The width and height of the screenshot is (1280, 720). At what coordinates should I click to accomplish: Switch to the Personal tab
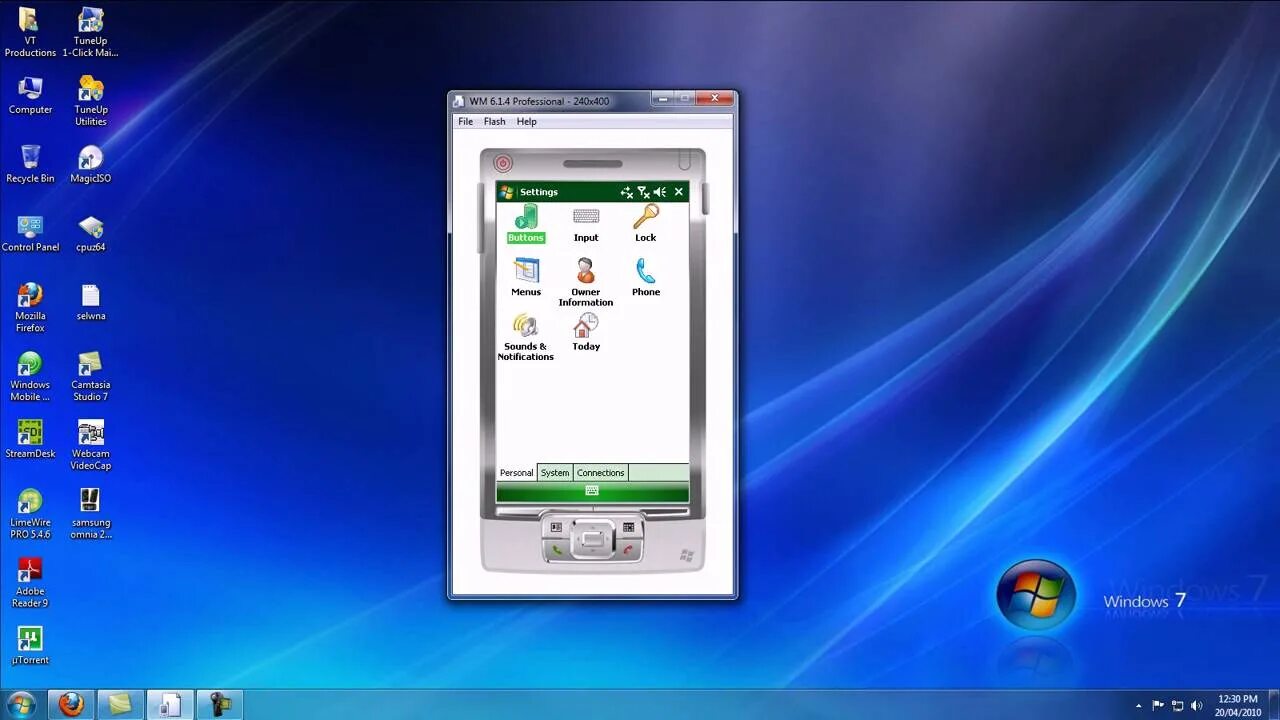pyautogui.click(x=517, y=473)
